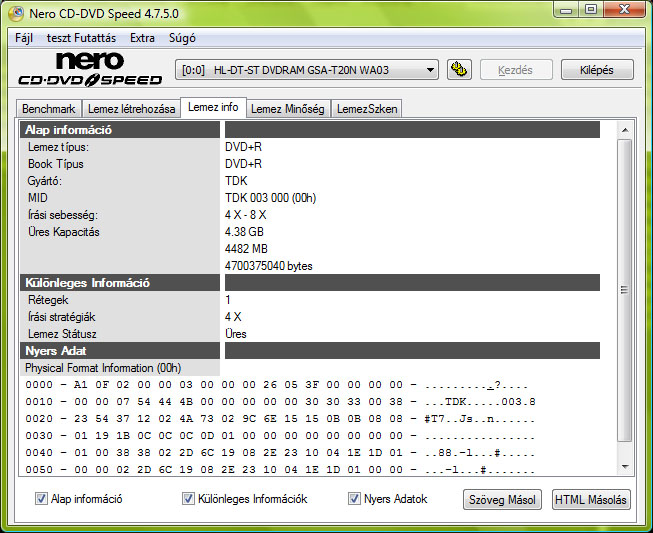The width and height of the screenshot is (653, 533).
Task: Click the scrollbar down arrow
Action: (x=625, y=466)
